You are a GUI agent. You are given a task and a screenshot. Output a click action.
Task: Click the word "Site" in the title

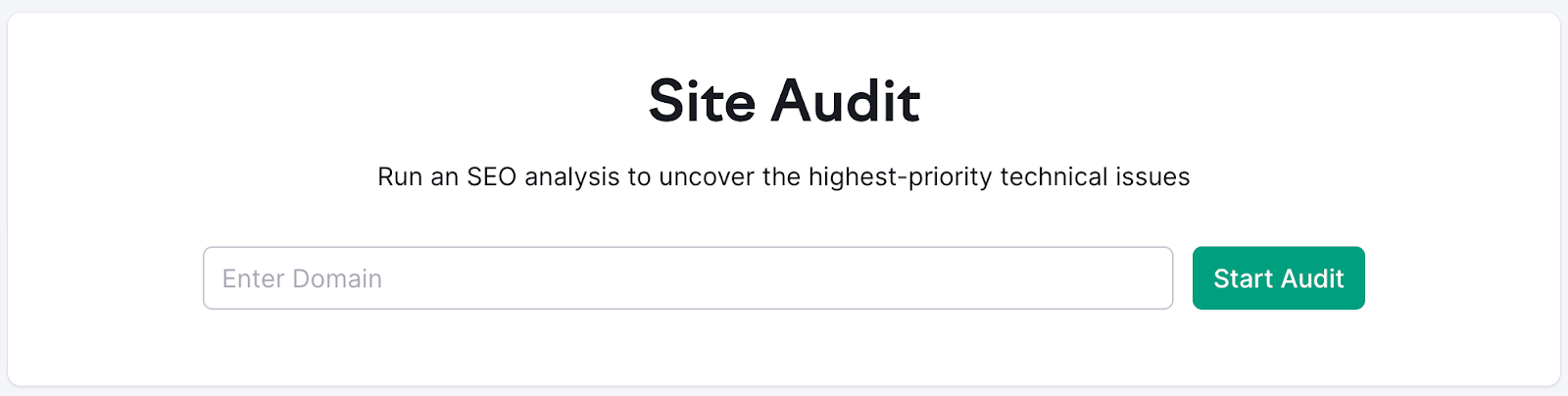(x=702, y=101)
